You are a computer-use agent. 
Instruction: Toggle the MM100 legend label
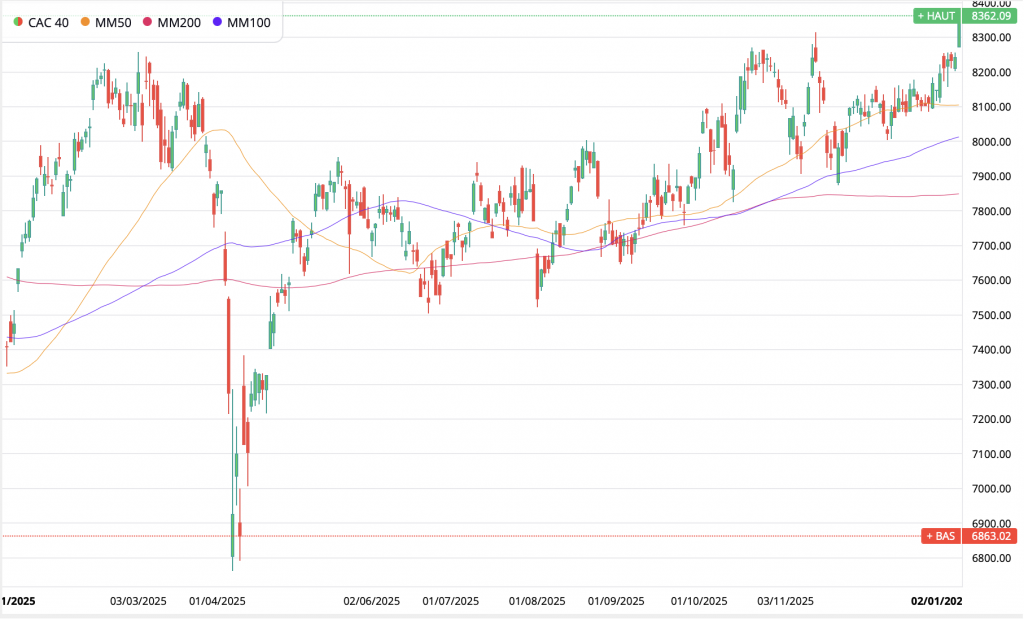pos(249,22)
